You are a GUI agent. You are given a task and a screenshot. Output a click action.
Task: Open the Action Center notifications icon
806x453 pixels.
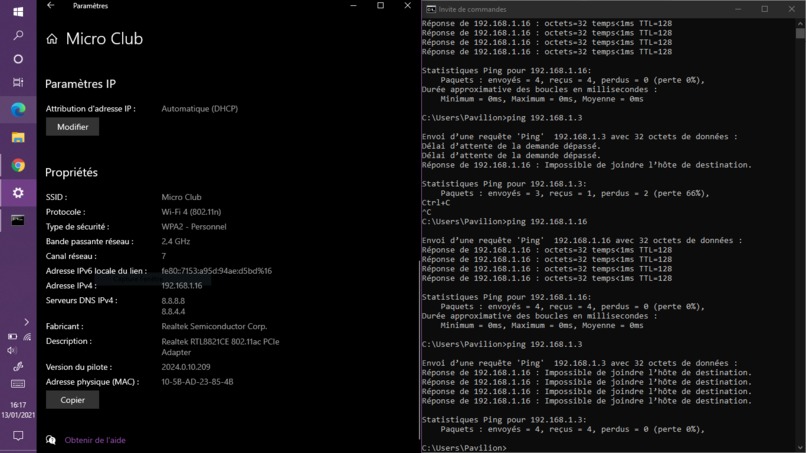[18, 436]
